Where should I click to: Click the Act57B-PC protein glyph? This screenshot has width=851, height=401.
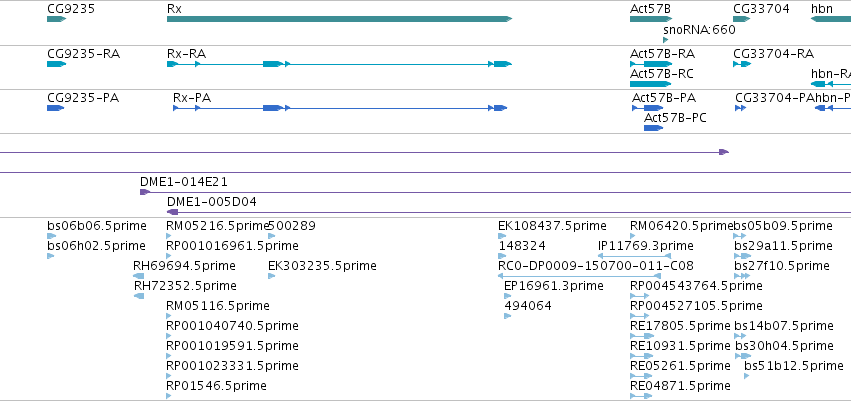click(x=653, y=128)
